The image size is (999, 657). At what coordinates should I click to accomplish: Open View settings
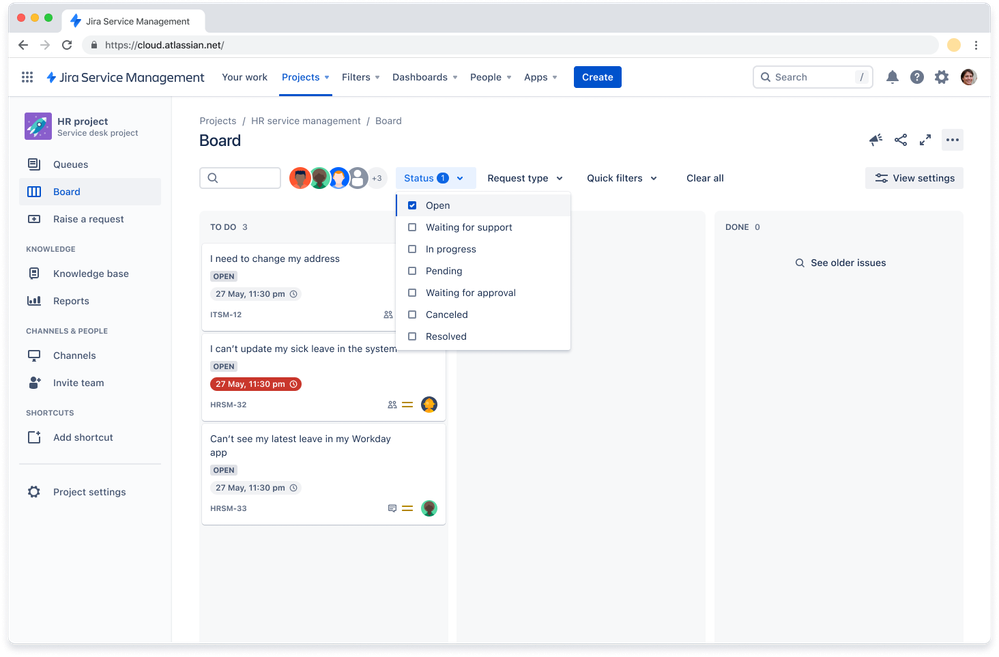914,178
